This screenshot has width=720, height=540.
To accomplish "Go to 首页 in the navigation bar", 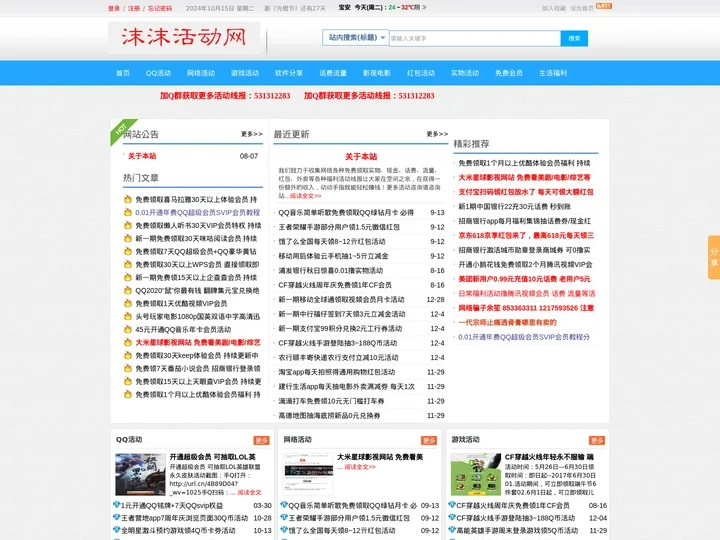I will pos(123,73).
